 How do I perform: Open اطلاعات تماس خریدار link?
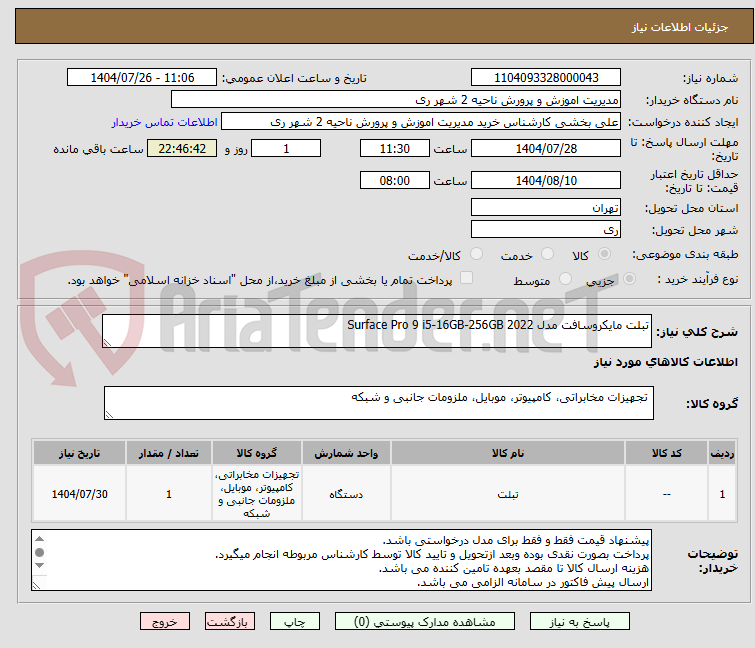pos(165,122)
